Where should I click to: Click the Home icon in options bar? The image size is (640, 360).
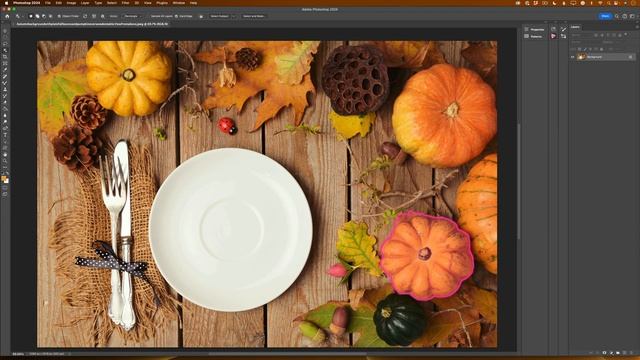click(x=7, y=16)
